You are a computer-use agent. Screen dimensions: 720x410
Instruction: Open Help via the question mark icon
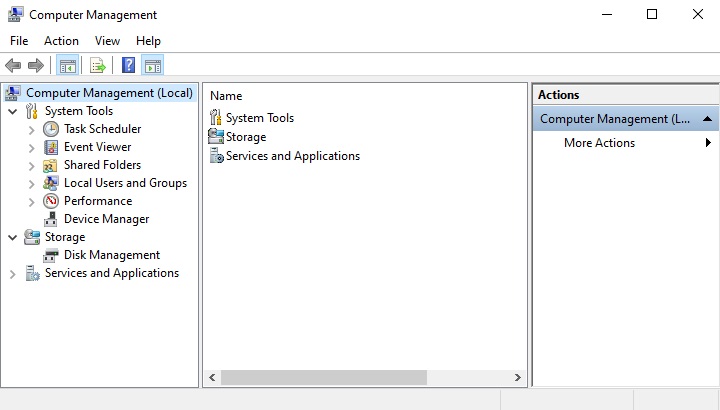coord(128,66)
